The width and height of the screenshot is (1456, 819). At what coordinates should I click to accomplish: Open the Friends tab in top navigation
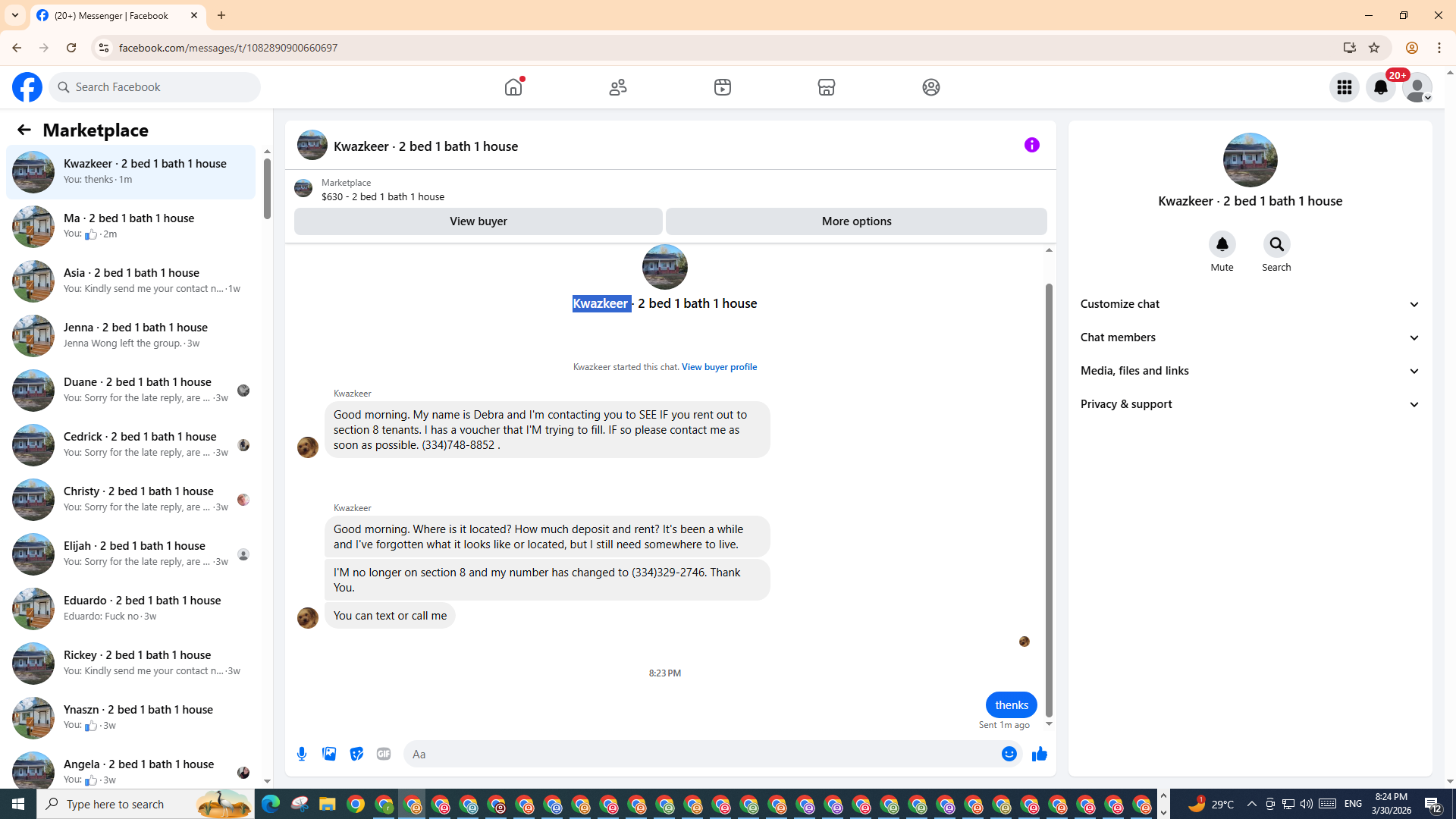(617, 87)
